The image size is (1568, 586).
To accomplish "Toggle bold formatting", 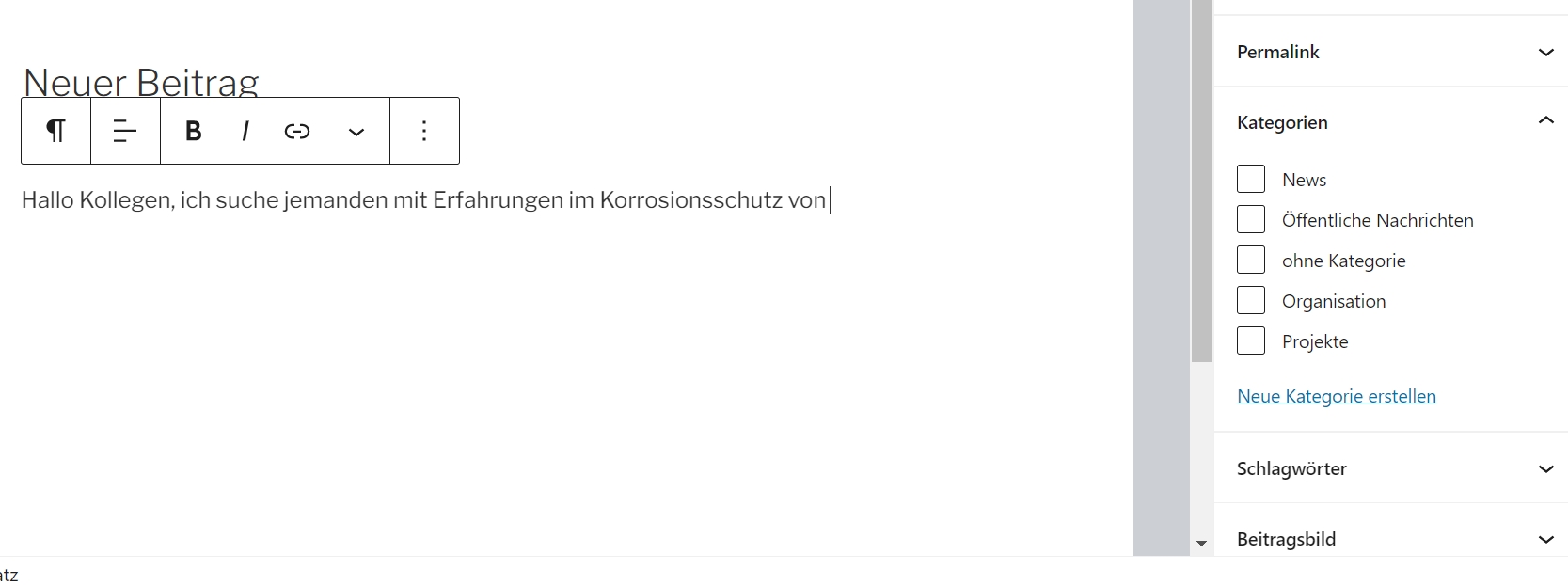I will click(194, 131).
